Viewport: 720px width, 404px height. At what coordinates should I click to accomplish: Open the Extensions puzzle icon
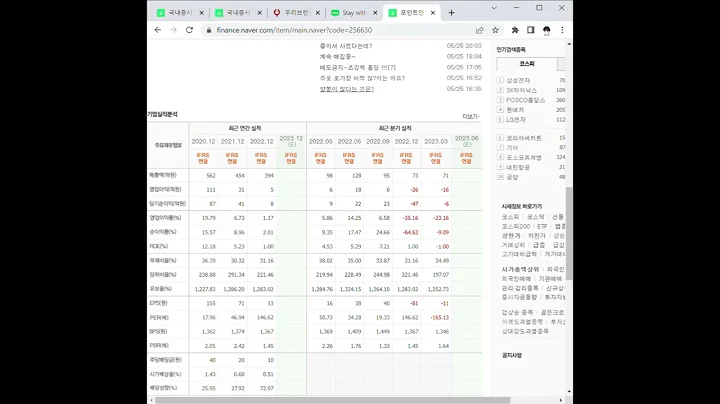click(x=515, y=30)
